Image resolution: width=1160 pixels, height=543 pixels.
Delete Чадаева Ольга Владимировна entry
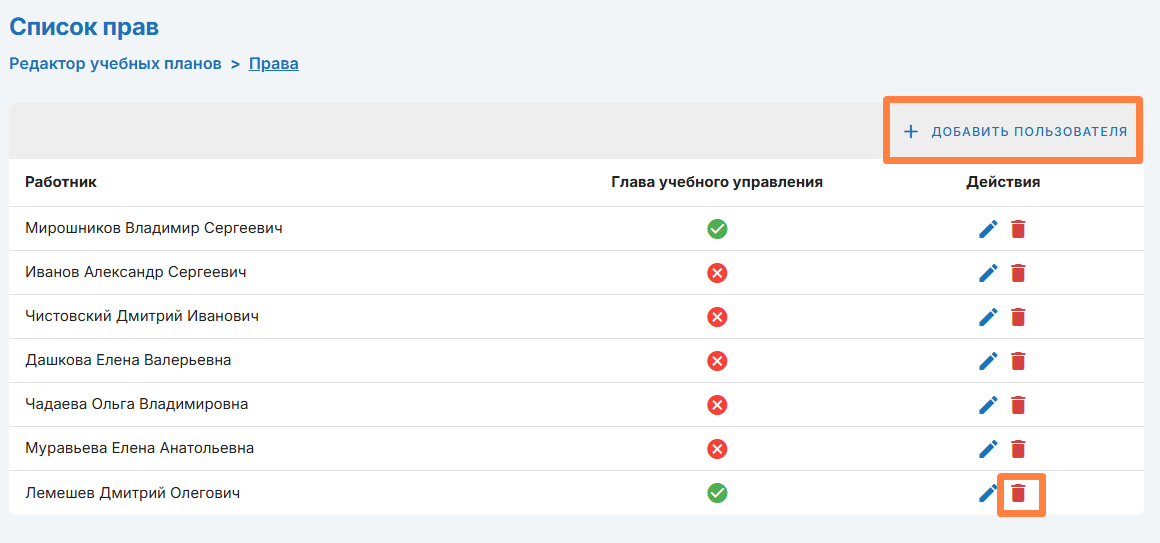click(1018, 405)
